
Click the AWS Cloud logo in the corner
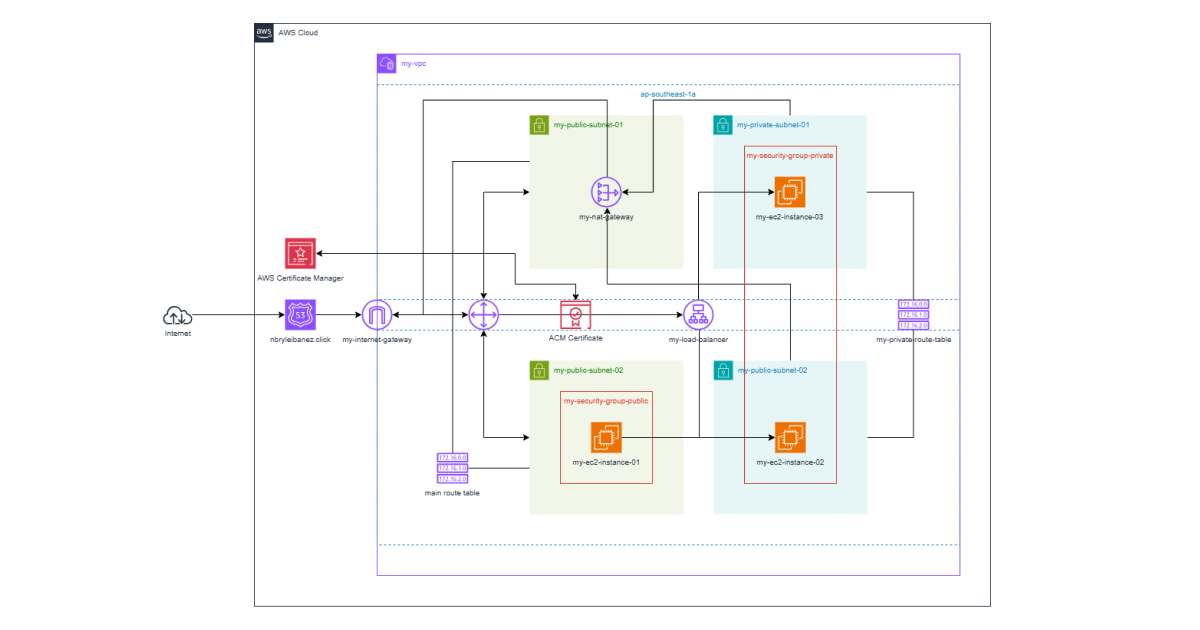click(x=263, y=33)
